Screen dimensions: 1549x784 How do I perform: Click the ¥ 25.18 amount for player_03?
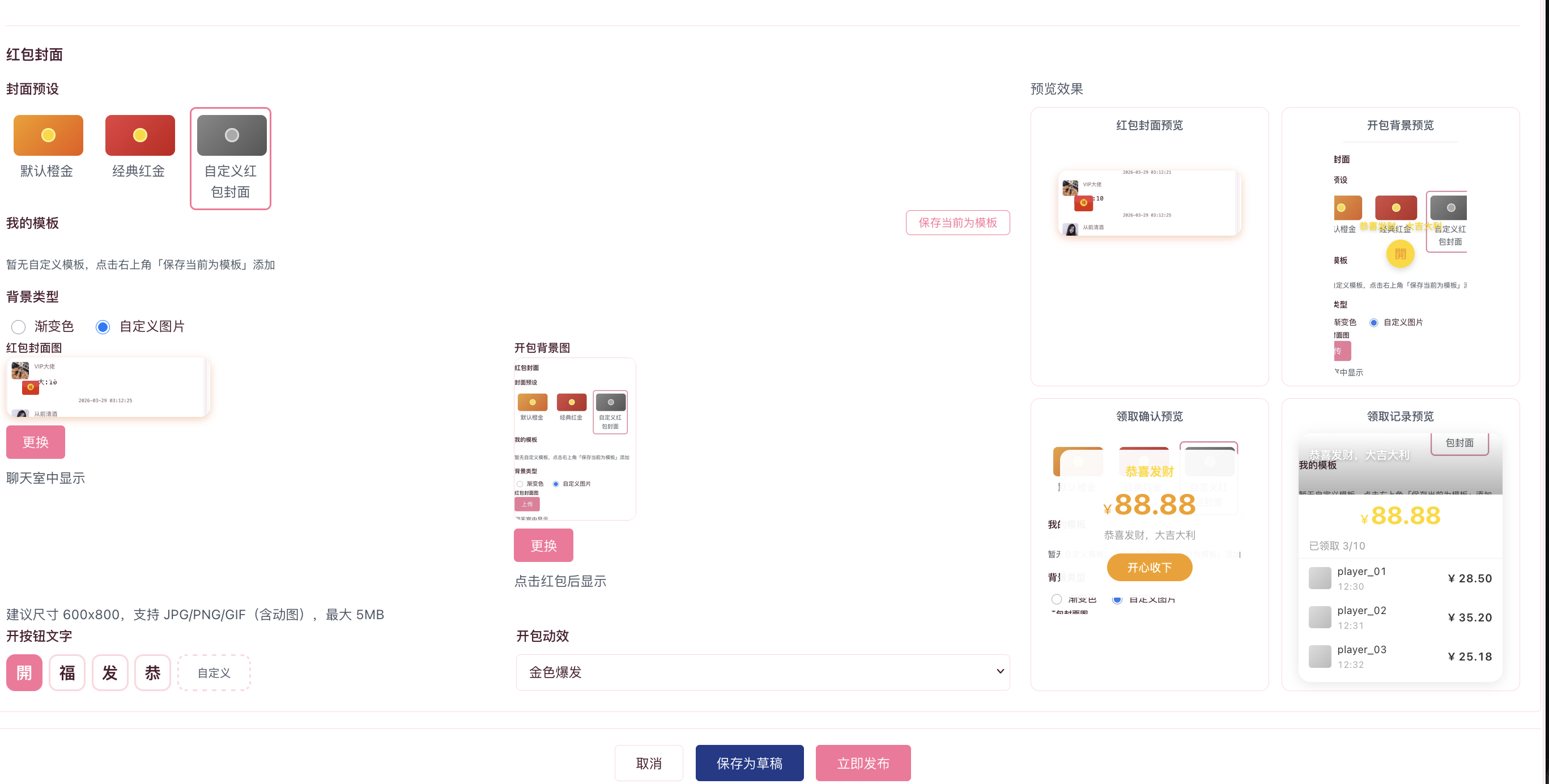tap(1470, 657)
